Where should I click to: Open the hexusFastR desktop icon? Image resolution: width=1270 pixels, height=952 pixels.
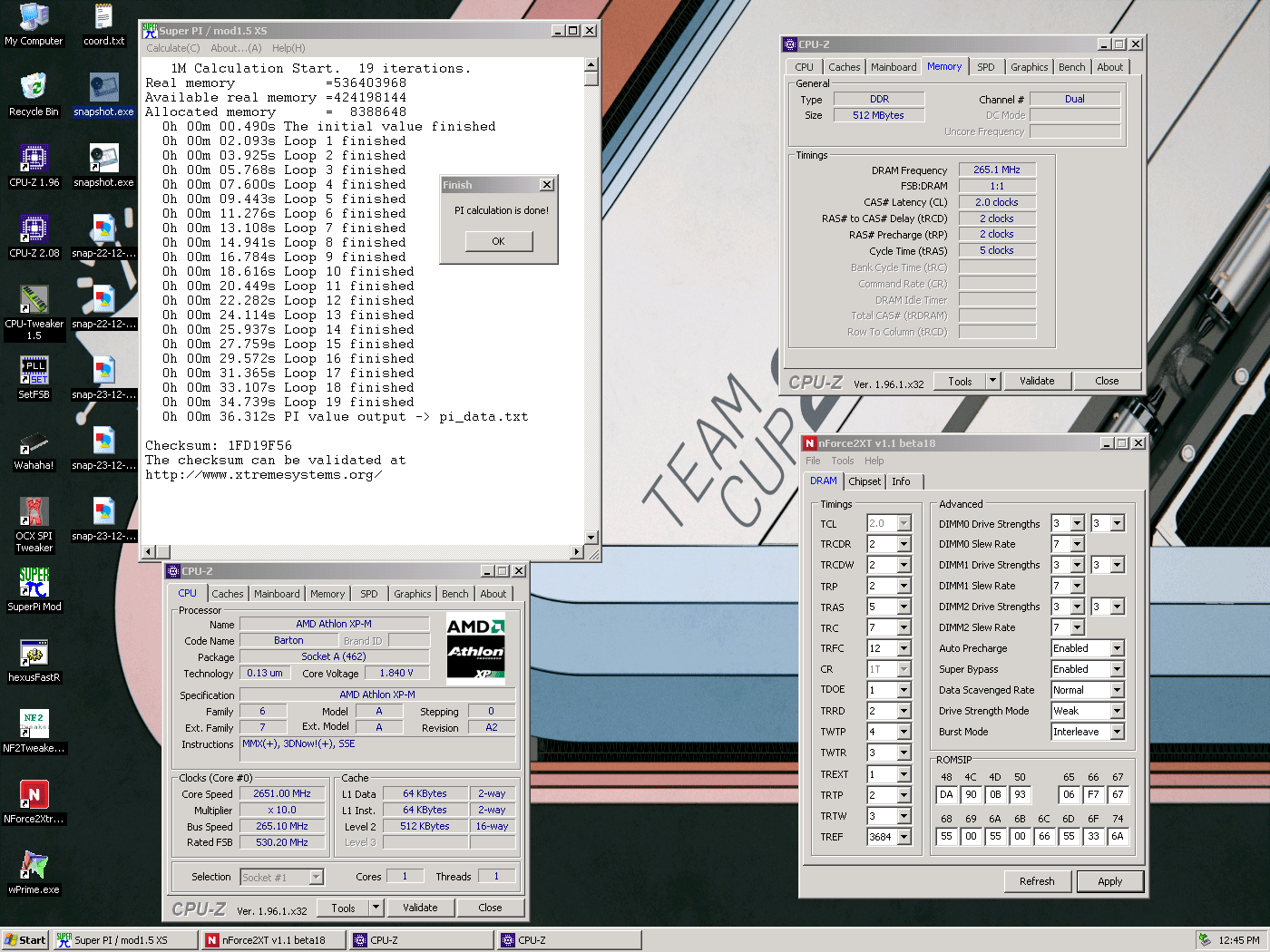point(34,655)
